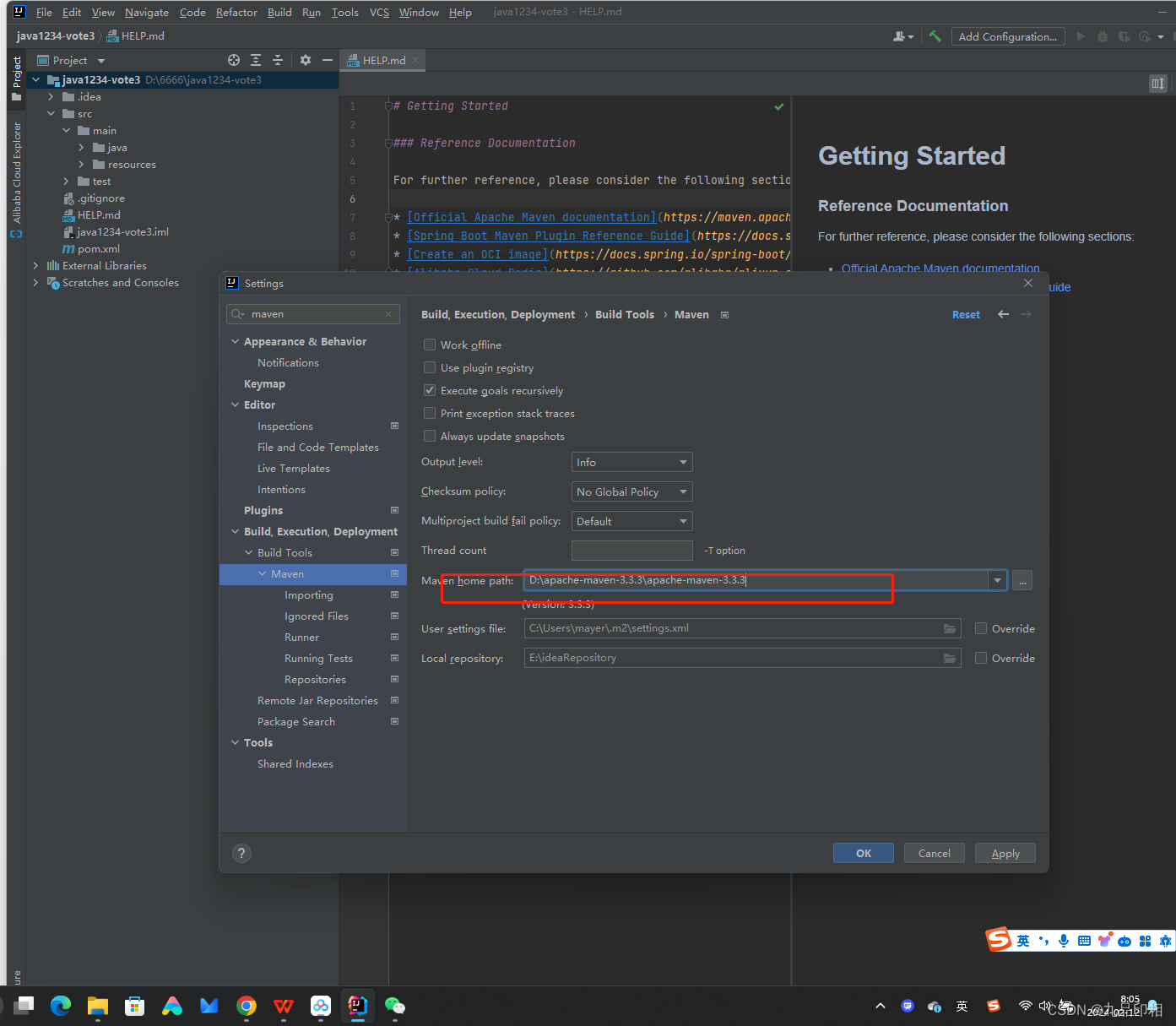Click Cancel in Settings dialog
Image resolution: width=1176 pixels, height=1026 pixels.
tap(935, 853)
